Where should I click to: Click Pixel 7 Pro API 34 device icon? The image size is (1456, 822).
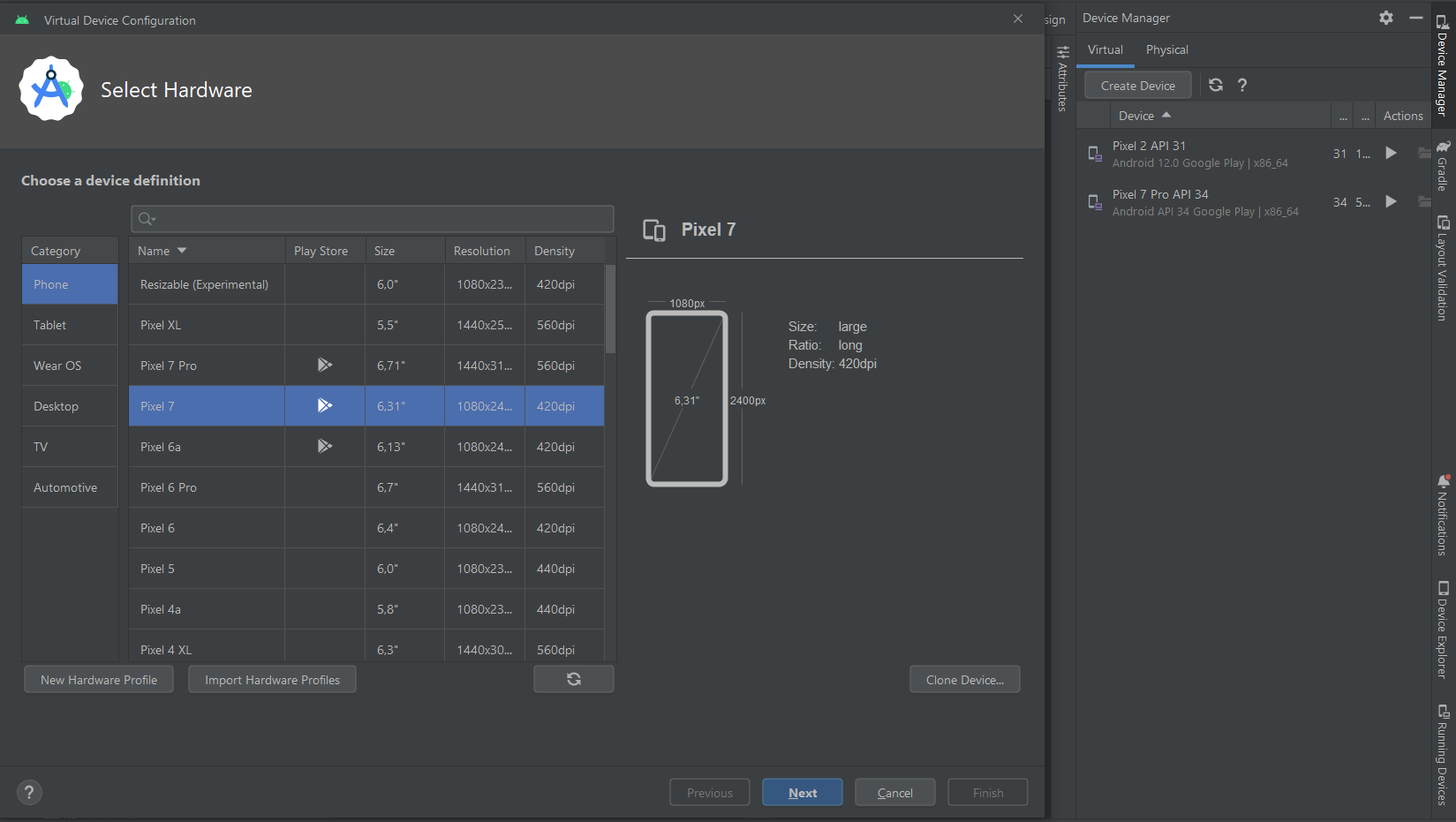tap(1095, 202)
